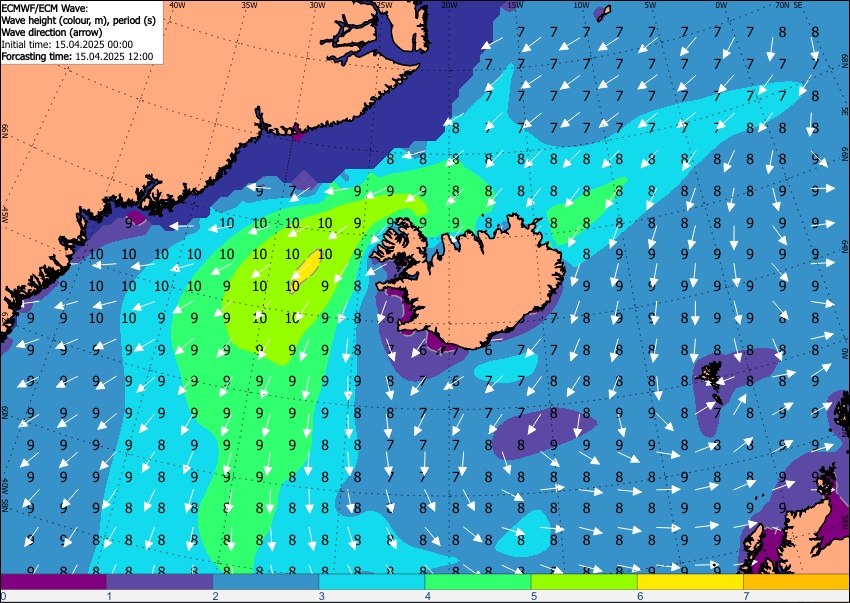Click the 35W longitude label at top
This screenshot has height=603, width=850.
pos(249,5)
